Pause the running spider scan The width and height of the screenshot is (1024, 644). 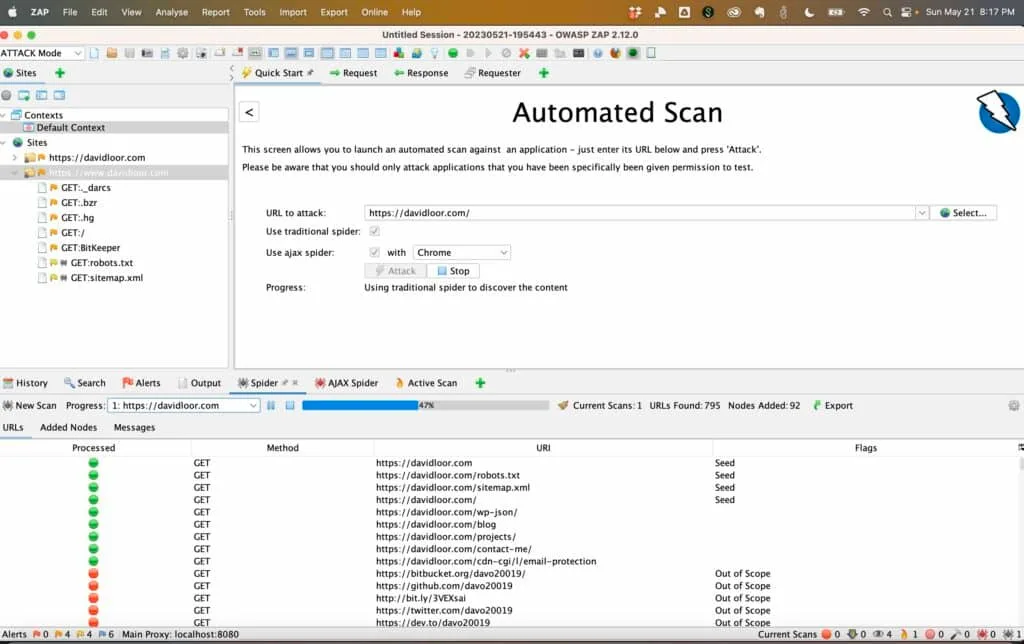(x=271, y=406)
